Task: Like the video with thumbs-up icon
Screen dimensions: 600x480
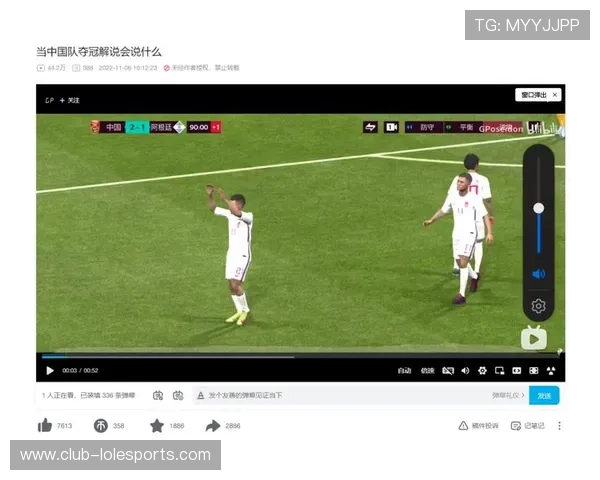Action: click(45, 426)
